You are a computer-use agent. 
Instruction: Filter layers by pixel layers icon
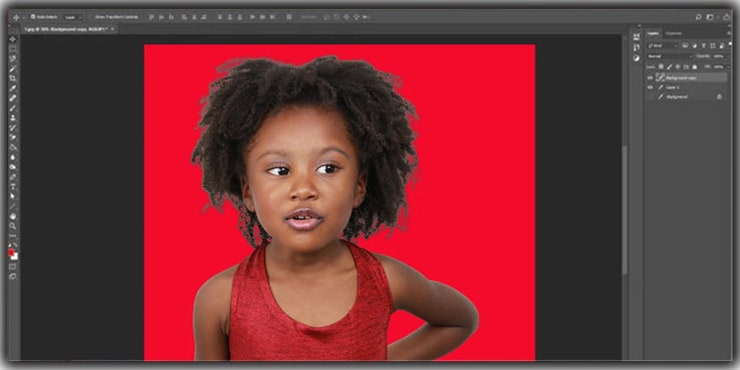685,46
